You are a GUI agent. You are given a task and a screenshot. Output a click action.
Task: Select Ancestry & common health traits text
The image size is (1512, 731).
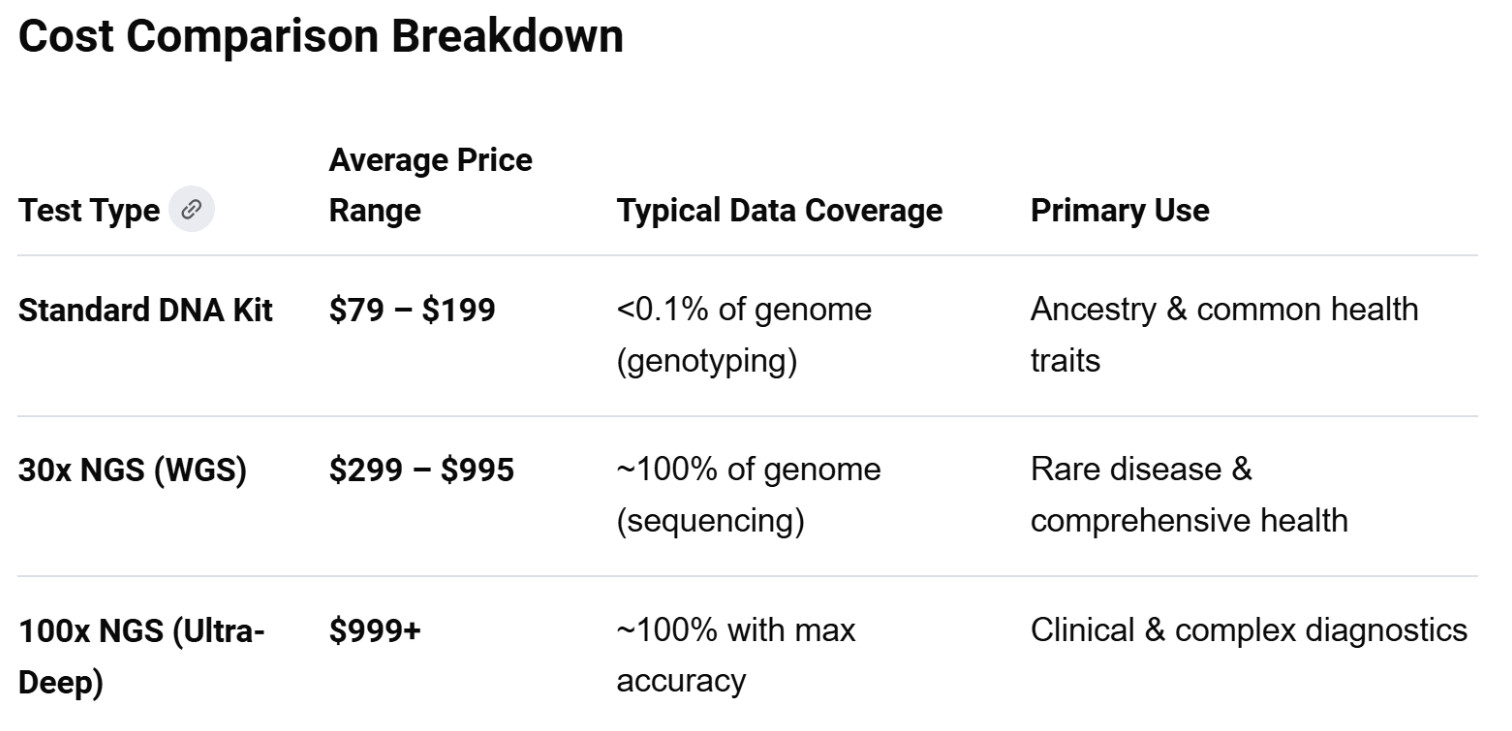click(1224, 335)
